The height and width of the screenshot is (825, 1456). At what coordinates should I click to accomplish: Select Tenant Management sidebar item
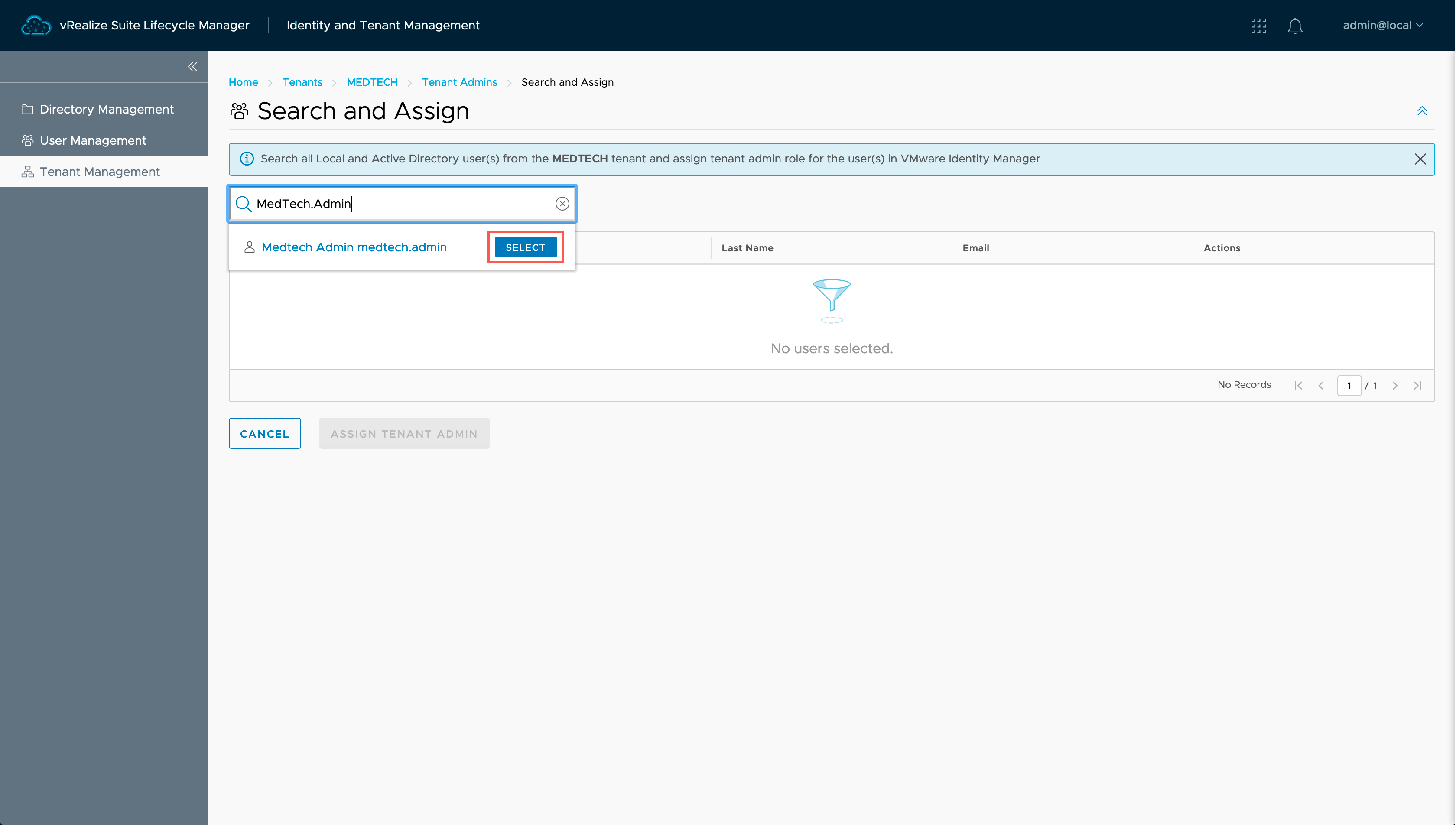coord(99,172)
